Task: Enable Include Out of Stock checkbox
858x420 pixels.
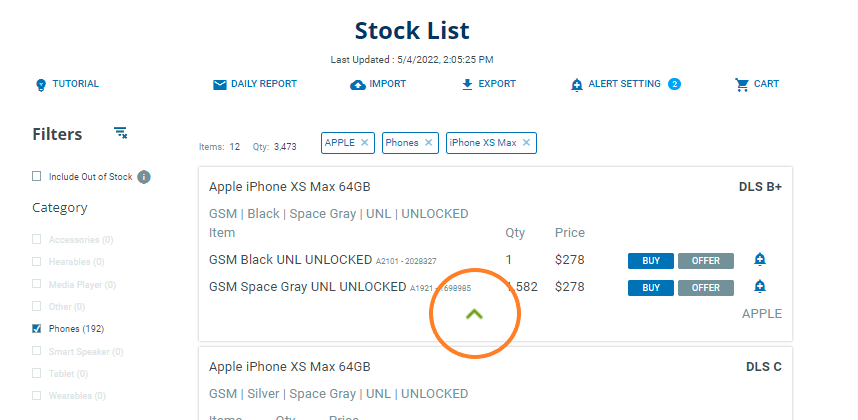Action: tap(37, 177)
